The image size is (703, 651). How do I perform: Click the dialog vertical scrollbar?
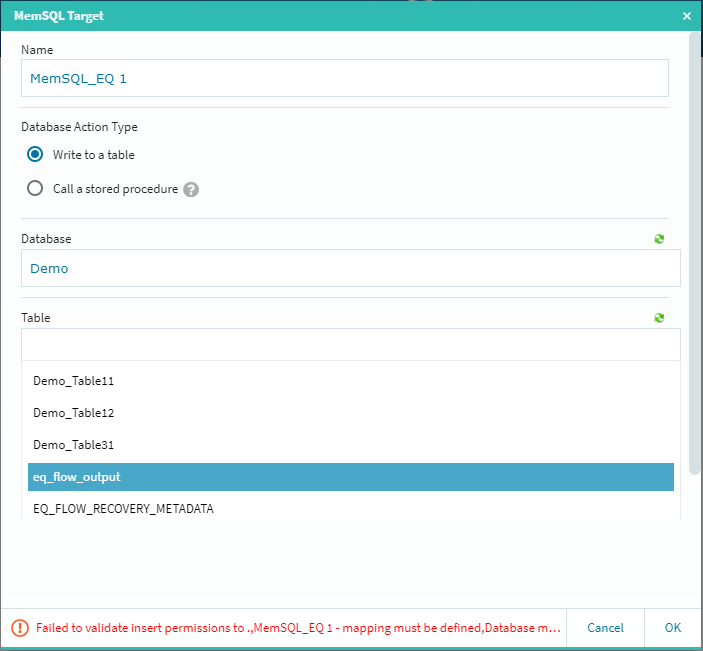point(694,253)
